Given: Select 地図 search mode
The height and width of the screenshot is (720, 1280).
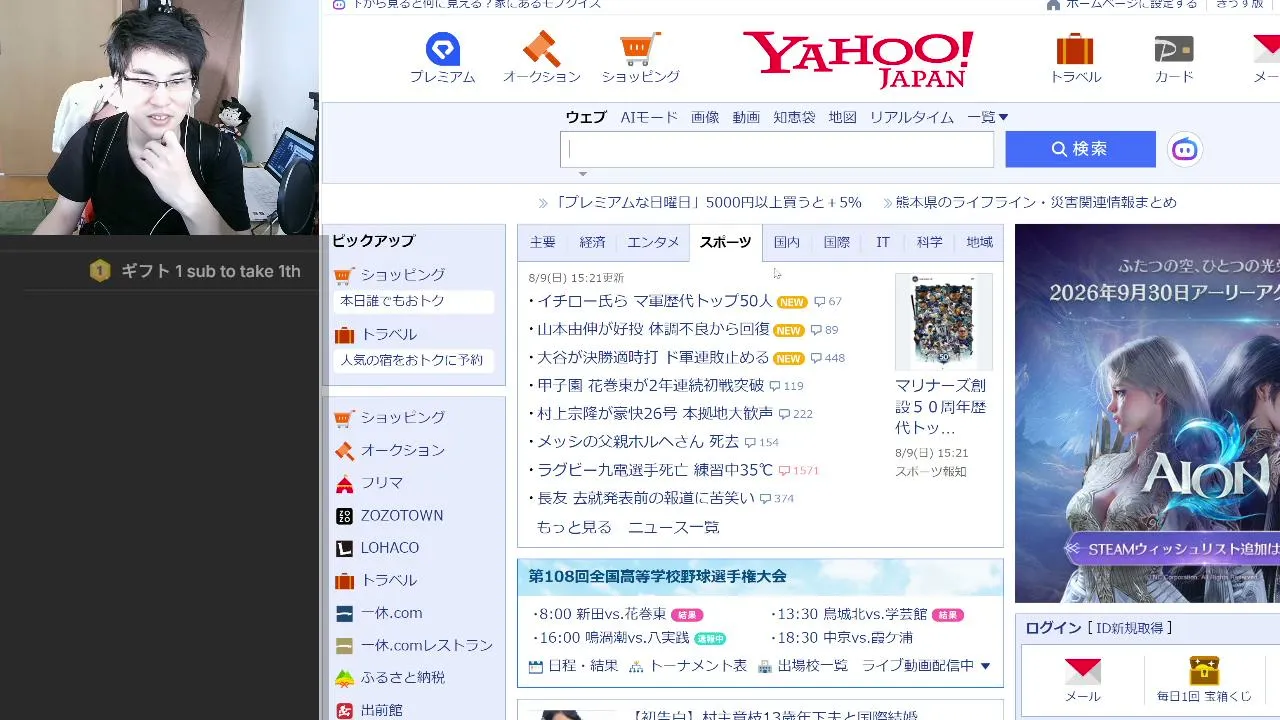Looking at the screenshot, I should click(842, 117).
